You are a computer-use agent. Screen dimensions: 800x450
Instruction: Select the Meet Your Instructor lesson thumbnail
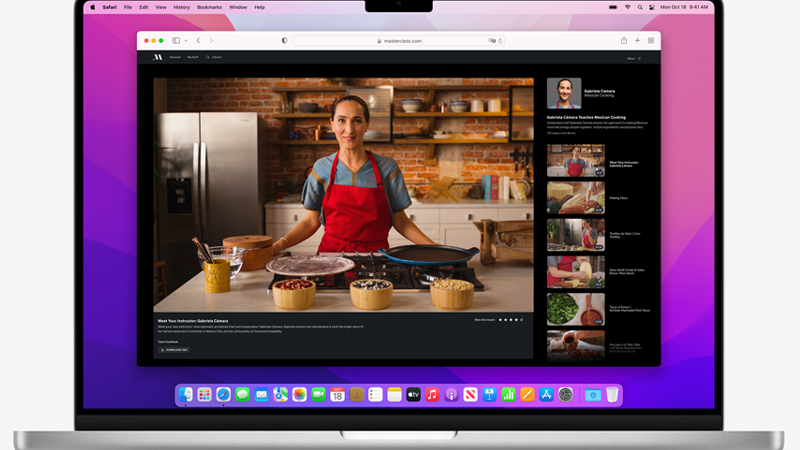coord(576,161)
